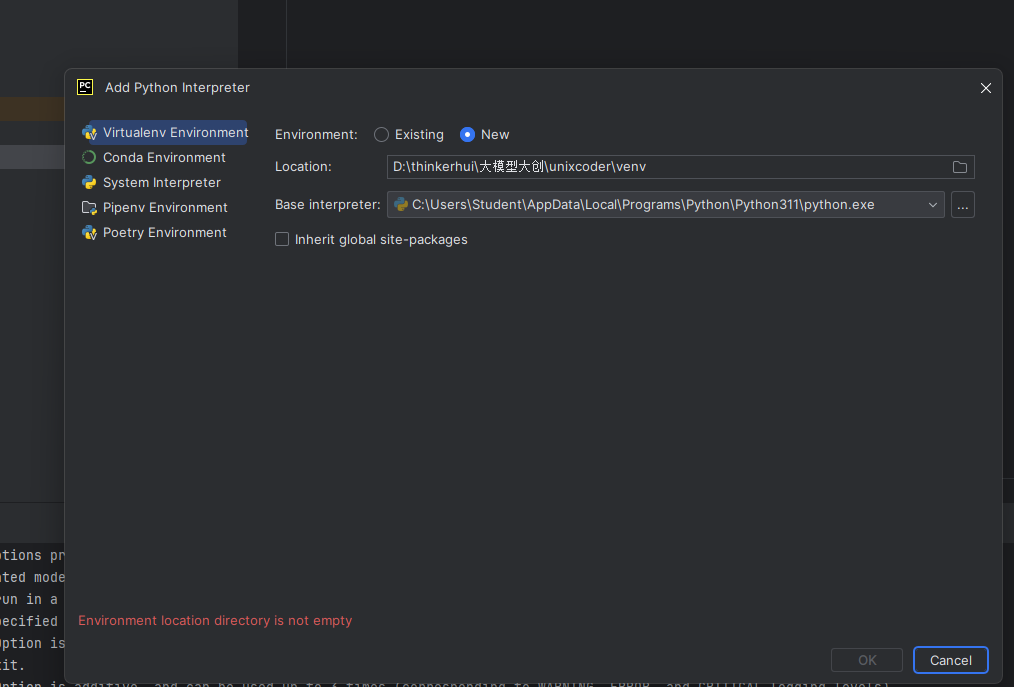
Task: Click the 'Base interpreter:' label
Action: [x=328, y=204]
